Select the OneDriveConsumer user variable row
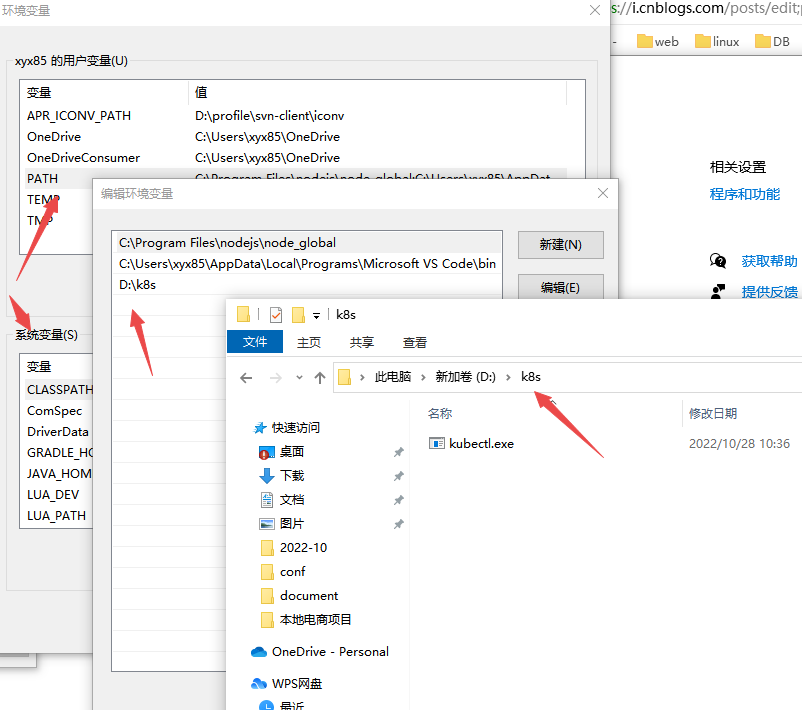Image resolution: width=802 pixels, height=710 pixels. [296, 158]
